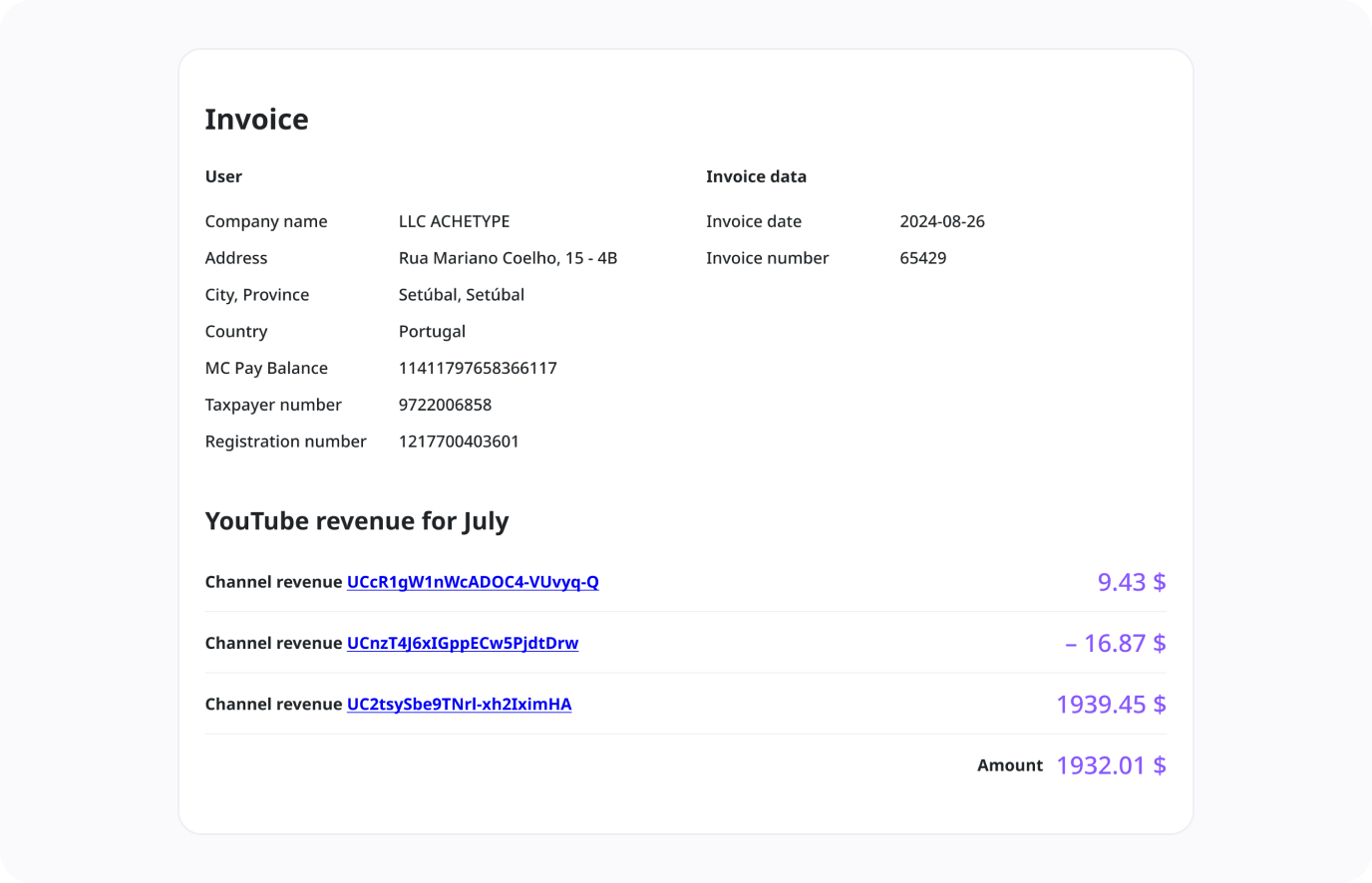Open channel link UCcR1gW1nWcADOC4-VUvyq-Q
The height and width of the screenshot is (883, 1372).
[x=473, y=582]
